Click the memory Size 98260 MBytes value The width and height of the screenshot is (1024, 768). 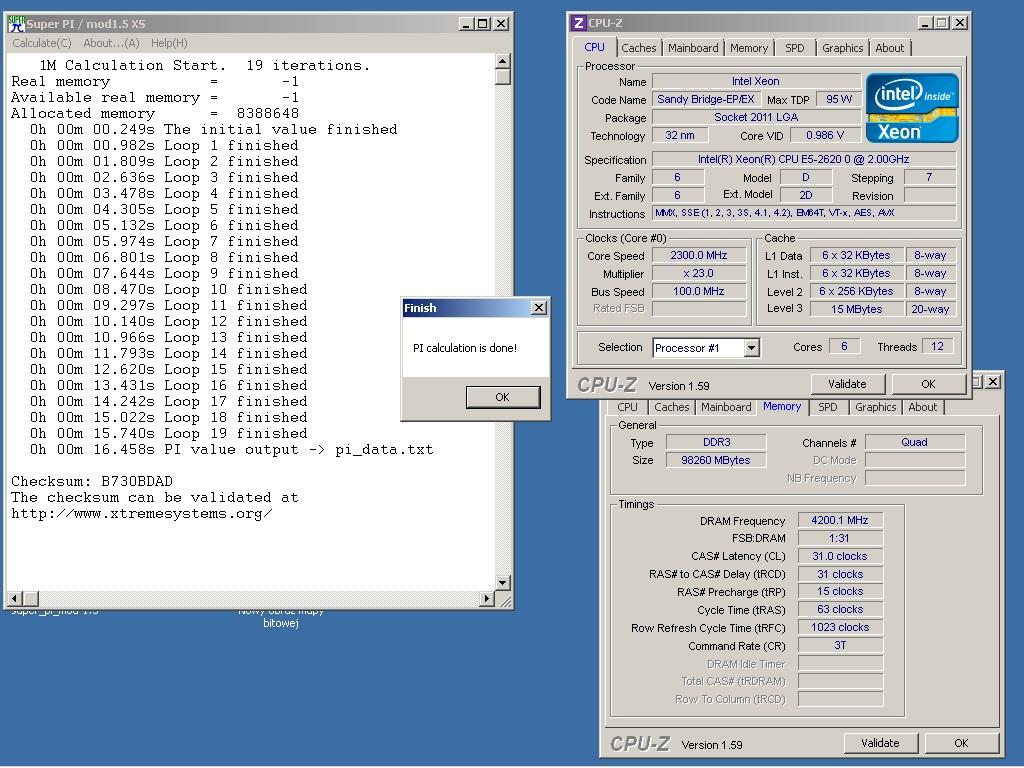coord(716,460)
